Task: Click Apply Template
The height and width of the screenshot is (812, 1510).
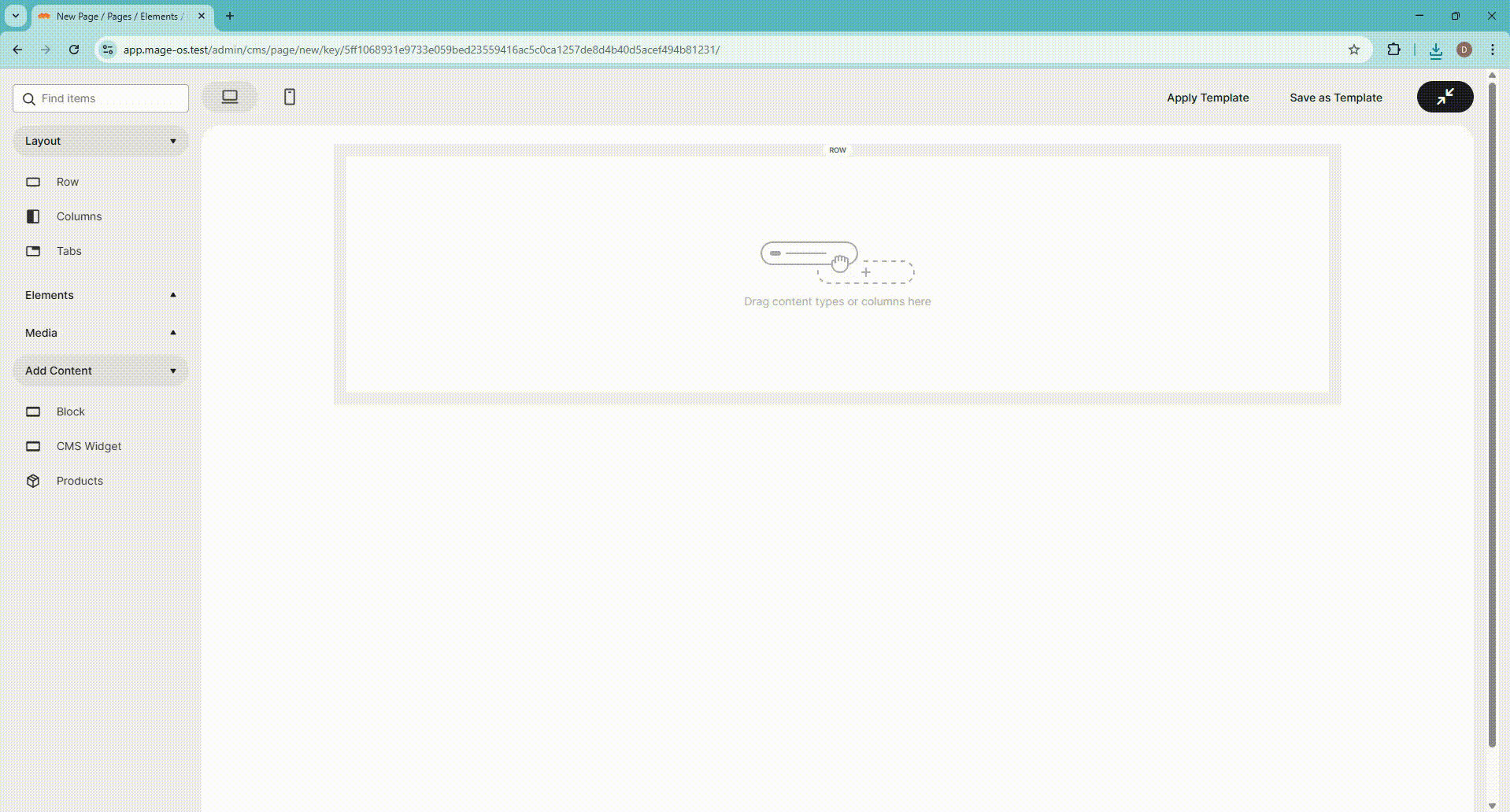Action: [1207, 98]
